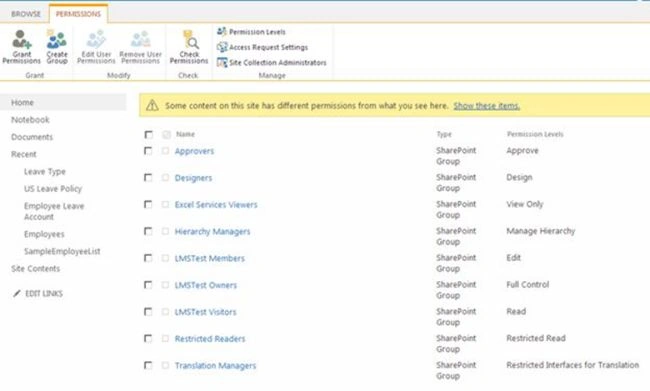This screenshot has height=391, width=650.
Task: Open Site Collection Administrators
Action: pos(272,63)
